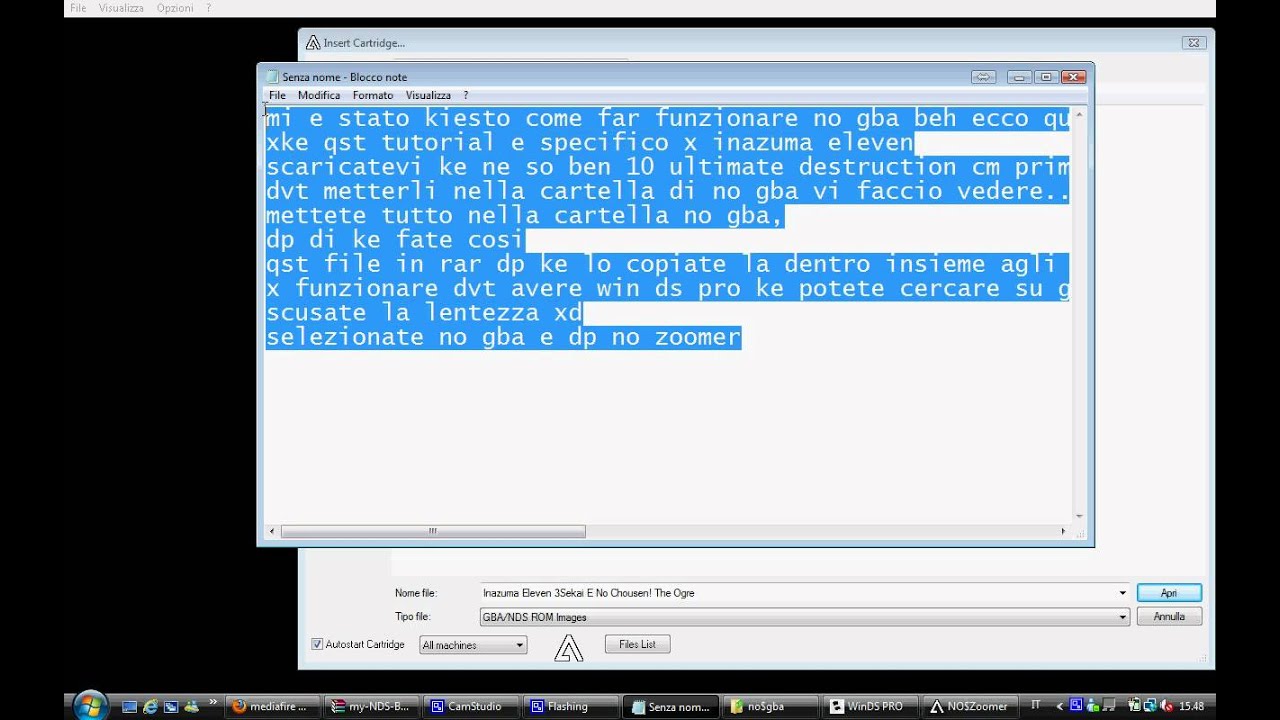
Task: Expand the Nome file dropdown arrow
Action: [1122, 593]
